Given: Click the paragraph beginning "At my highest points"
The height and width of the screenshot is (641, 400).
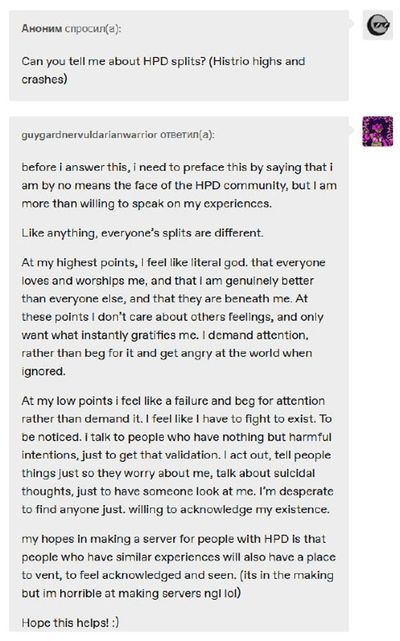Looking at the screenshot, I should coord(173,317).
